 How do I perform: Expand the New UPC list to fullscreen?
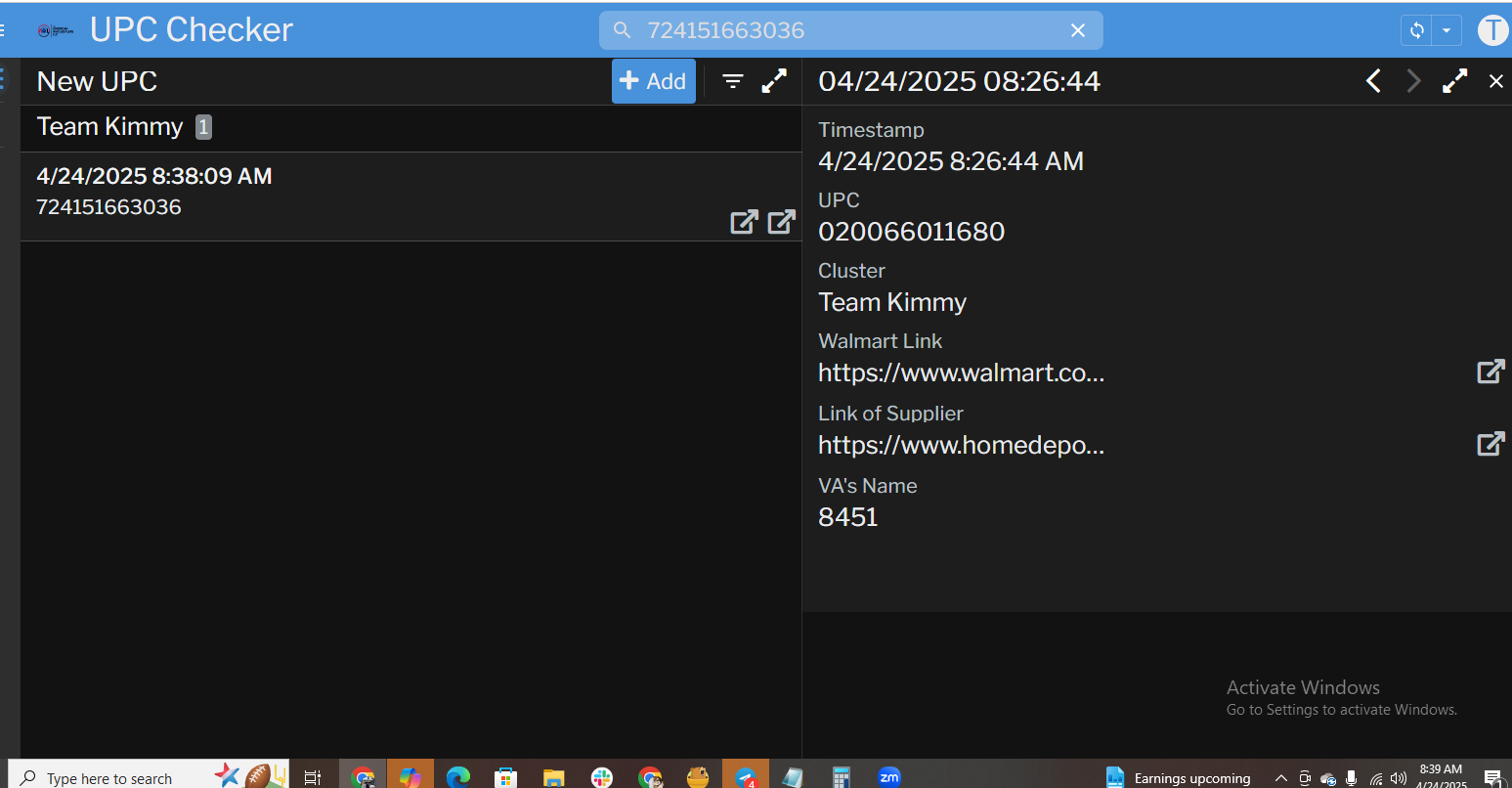774,81
